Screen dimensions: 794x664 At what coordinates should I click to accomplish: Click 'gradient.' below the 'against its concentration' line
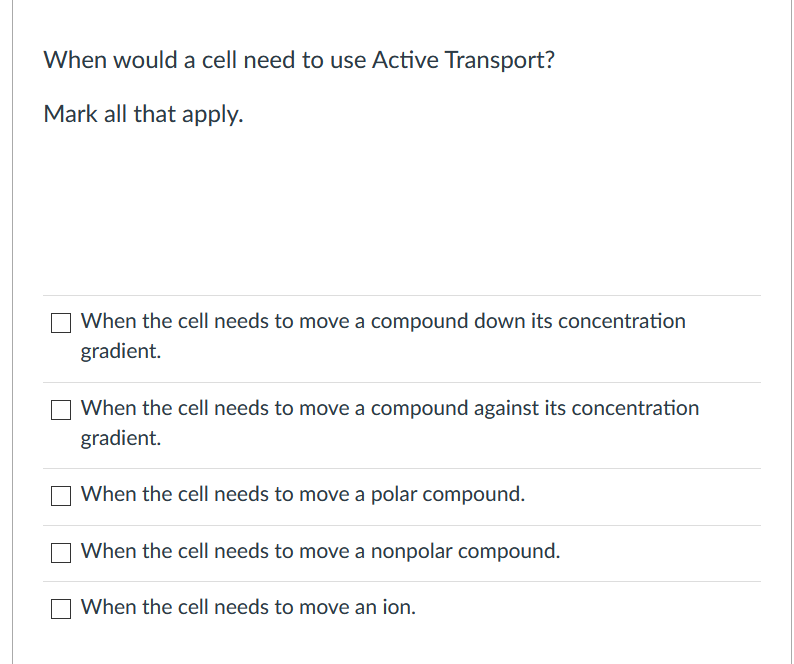tap(121, 438)
